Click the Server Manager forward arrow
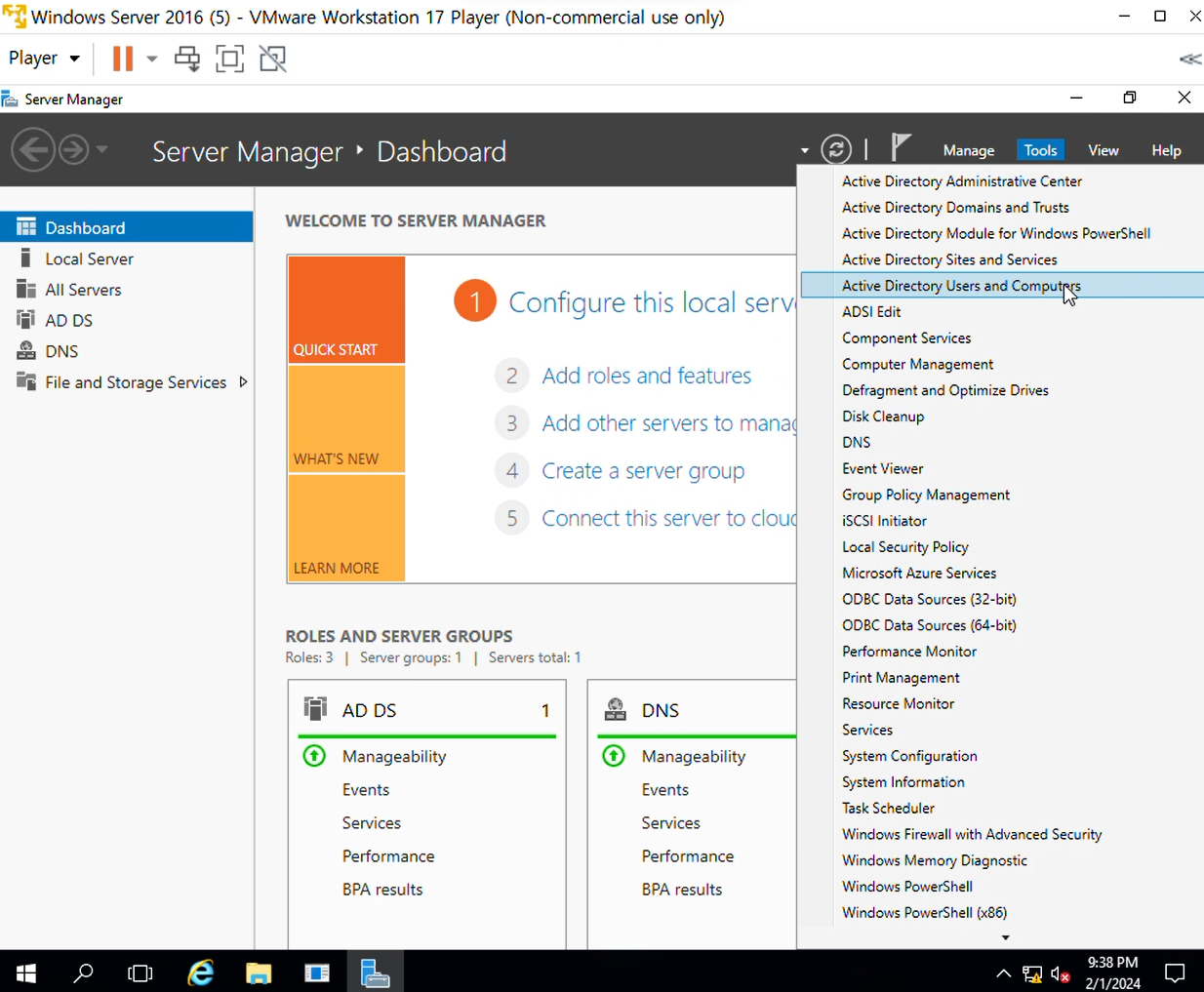The width and height of the screenshot is (1204, 992). pyautogui.click(x=73, y=150)
